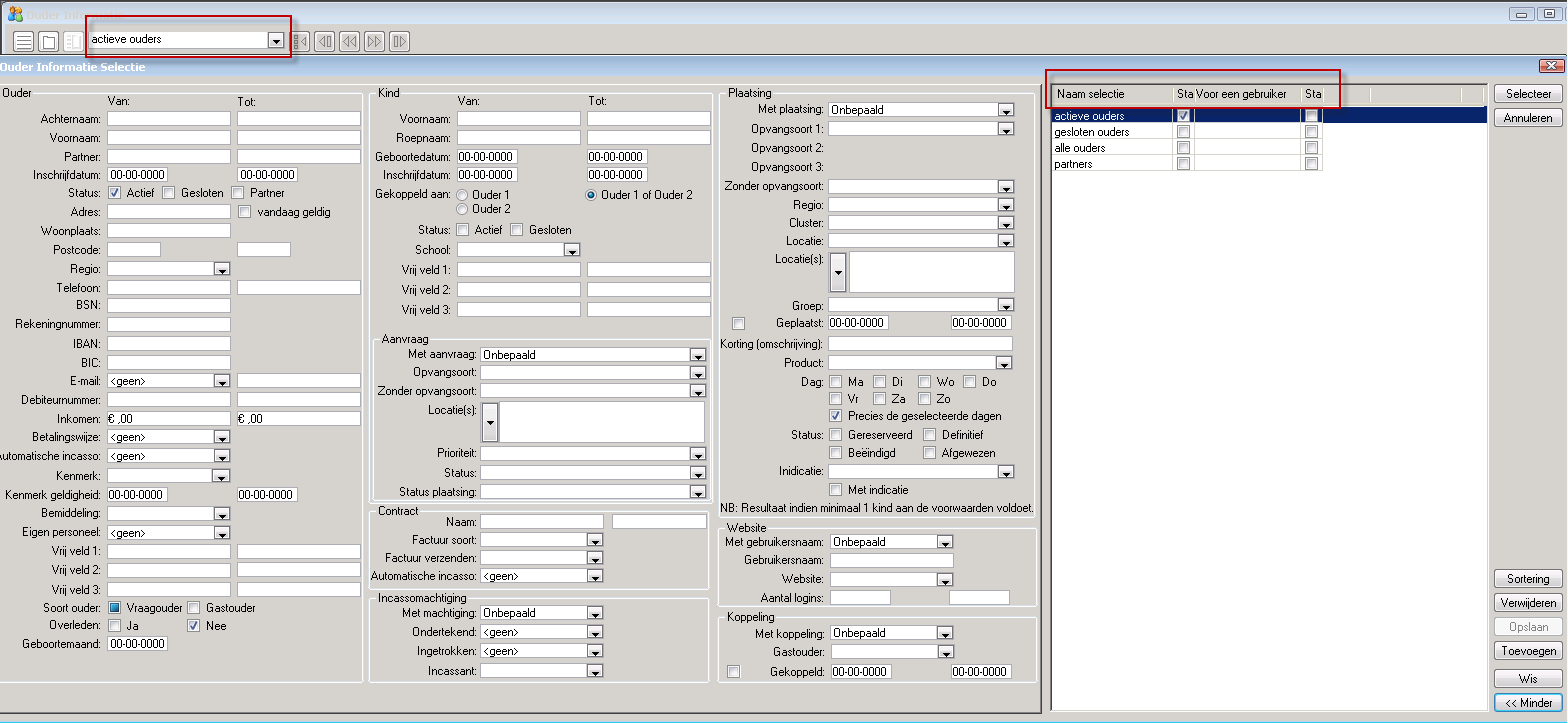The height and width of the screenshot is (723, 1568).
Task: Go to the first record arrow
Action: 300,41
